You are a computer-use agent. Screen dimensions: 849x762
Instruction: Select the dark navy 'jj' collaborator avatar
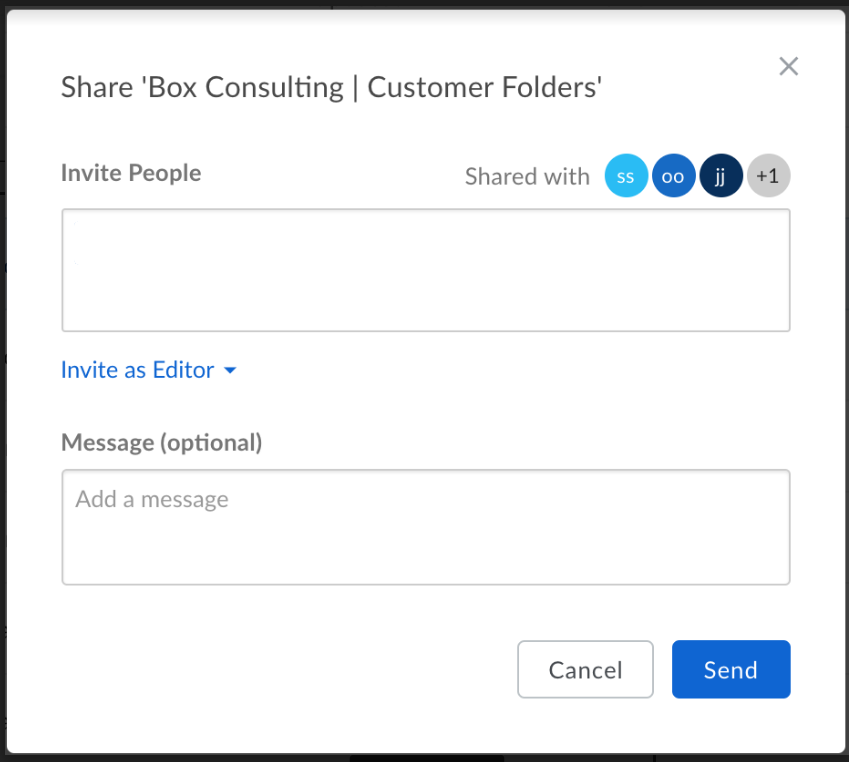(721, 175)
